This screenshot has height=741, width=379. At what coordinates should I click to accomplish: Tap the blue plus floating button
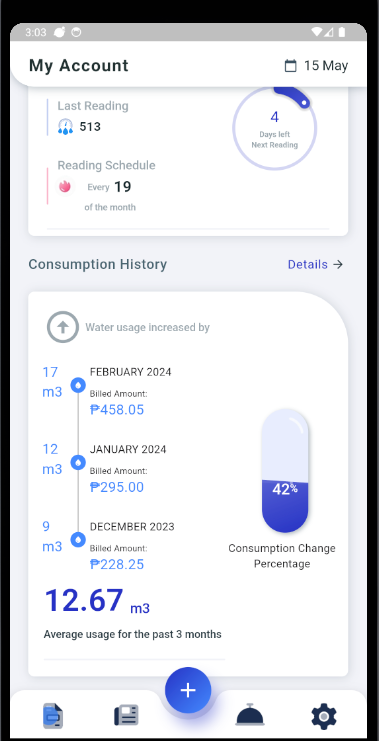click(x=188, y=690)
